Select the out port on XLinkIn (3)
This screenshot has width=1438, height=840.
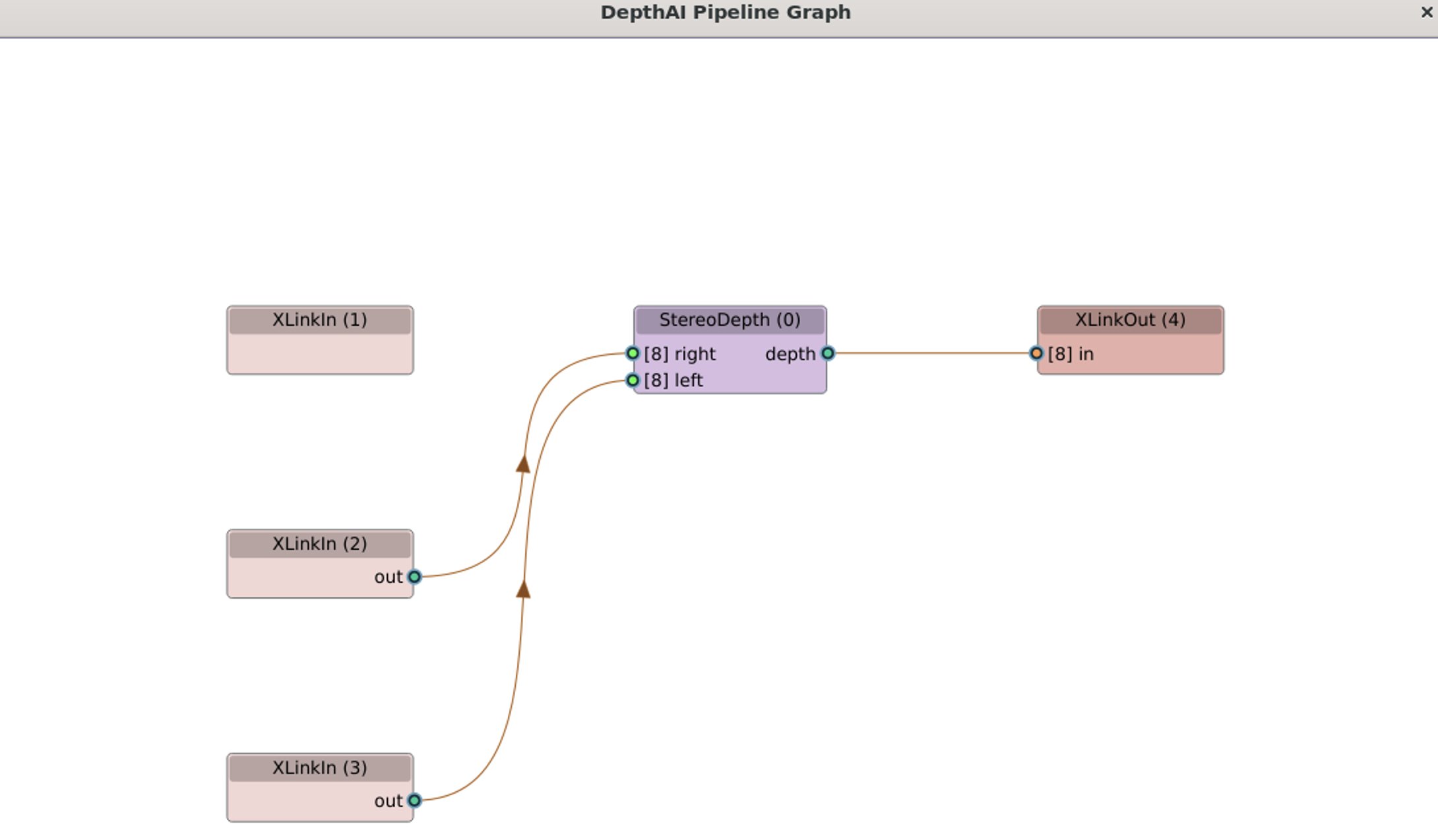pyautogui.click(x=415, y=801)
